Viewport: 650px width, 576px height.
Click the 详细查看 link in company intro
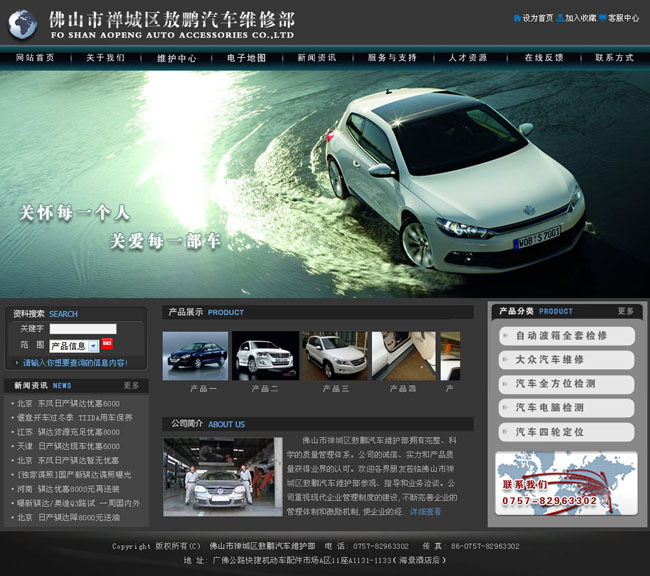[425, 512]
